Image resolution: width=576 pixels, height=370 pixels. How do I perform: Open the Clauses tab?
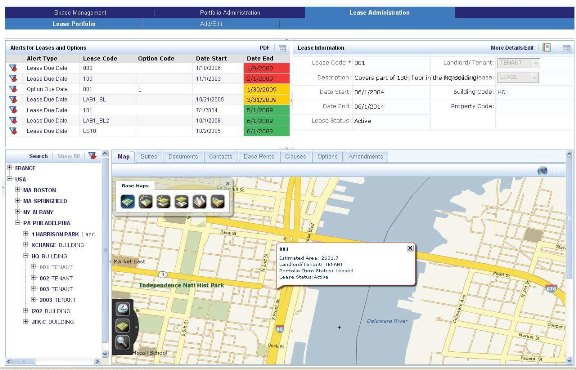[x=295, y=157]
